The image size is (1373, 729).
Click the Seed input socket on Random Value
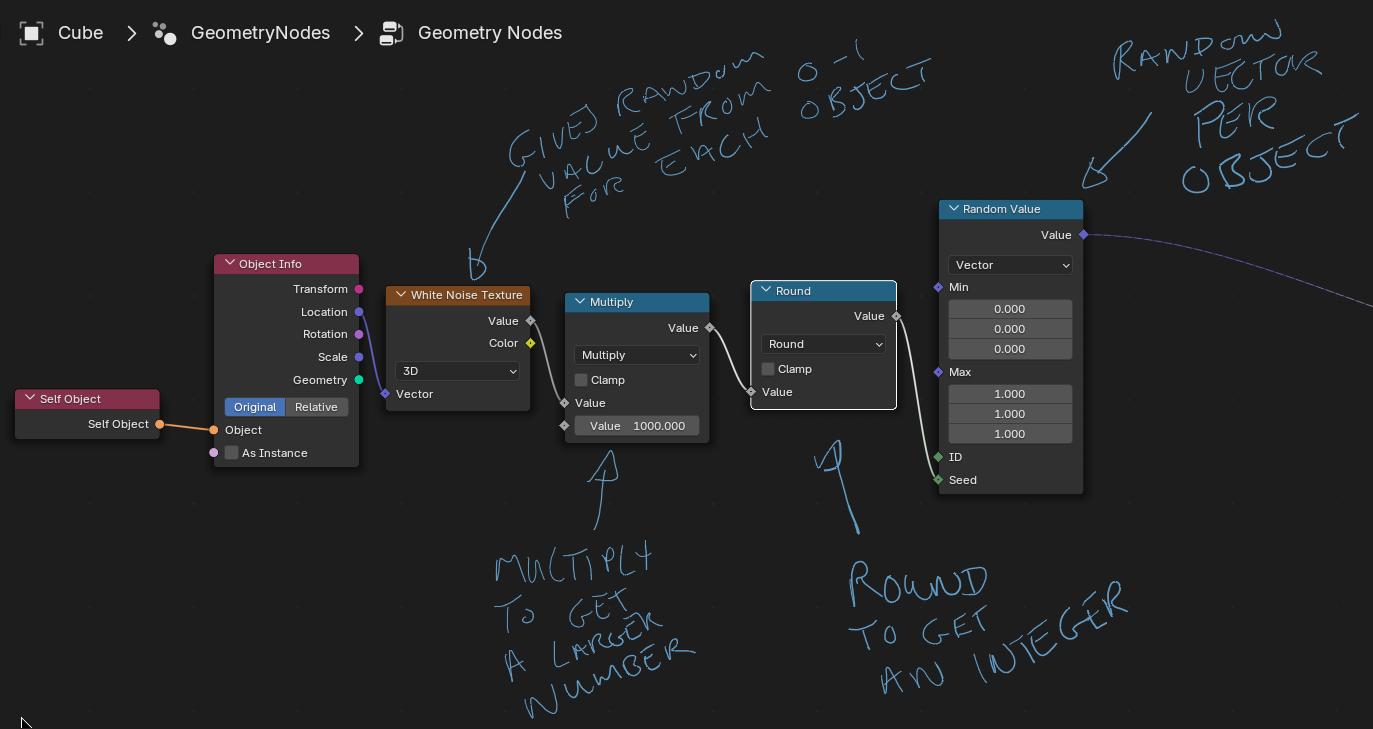tap(938, 480)
